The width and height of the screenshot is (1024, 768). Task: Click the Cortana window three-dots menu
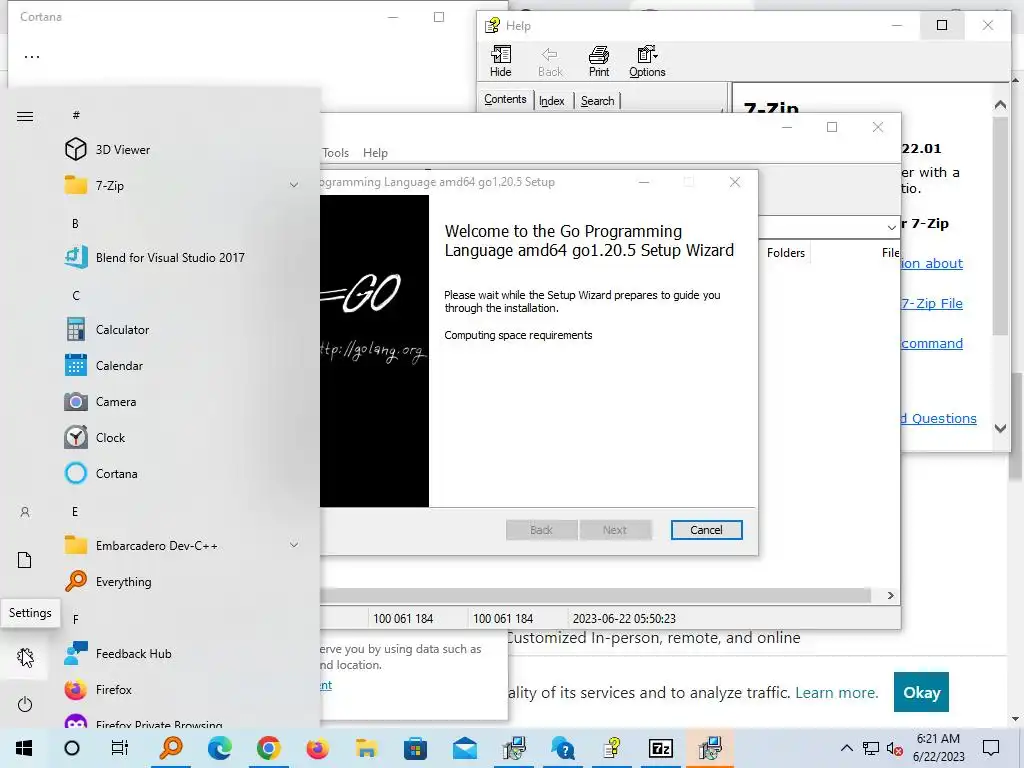(x=32, y=57)
